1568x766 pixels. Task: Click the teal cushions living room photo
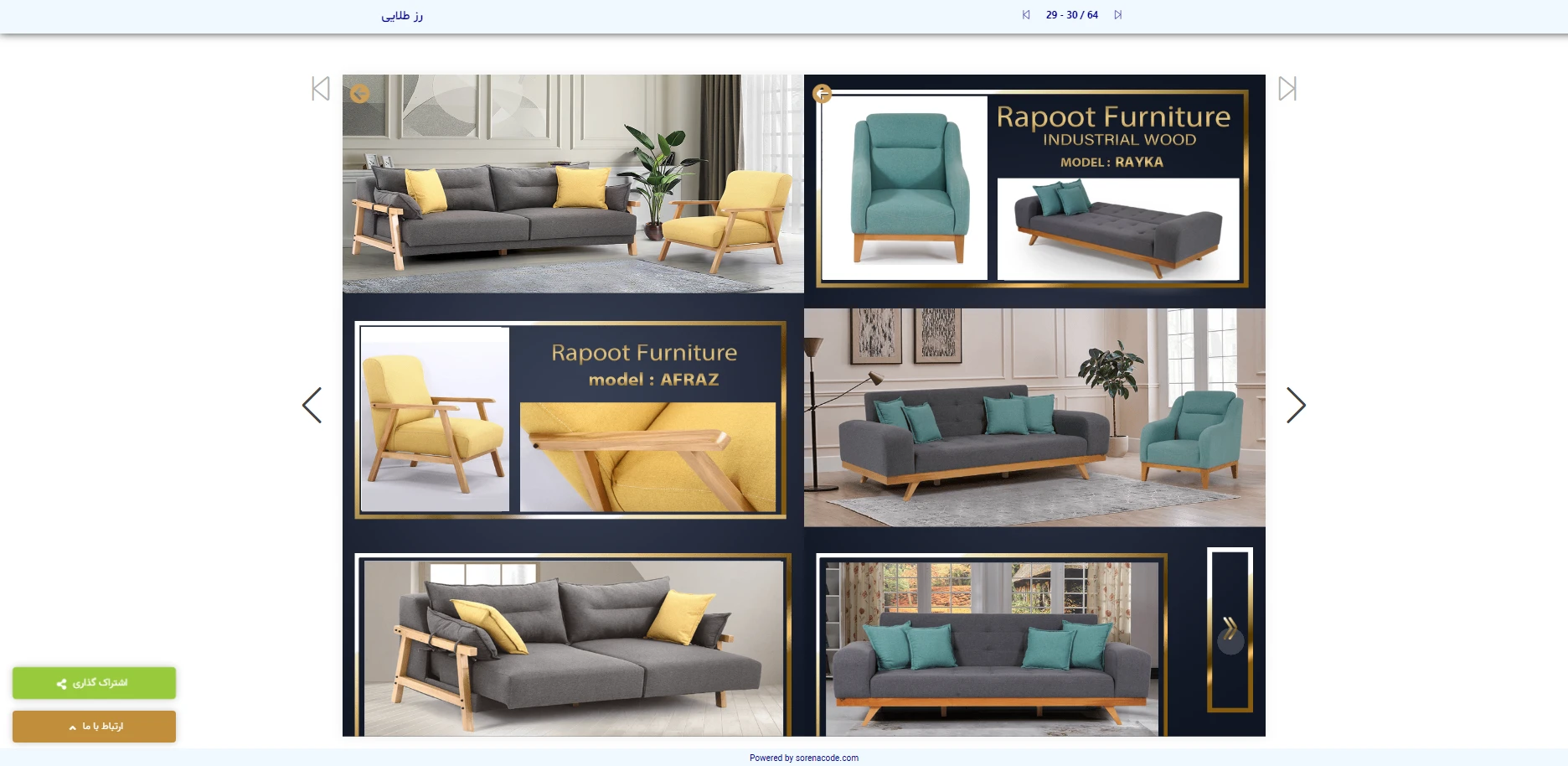(1034, 417)
